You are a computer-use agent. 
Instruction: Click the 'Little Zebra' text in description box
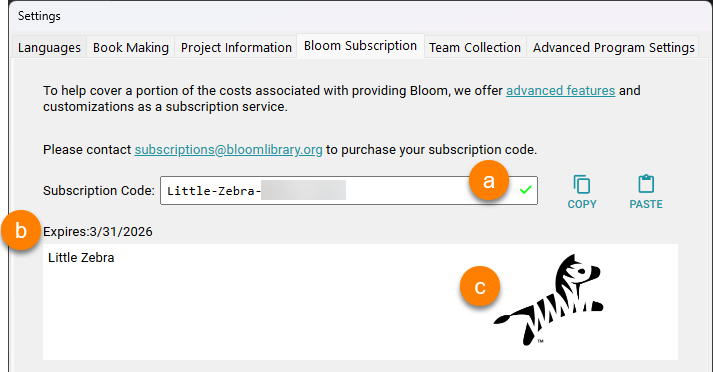coord(81,257)
